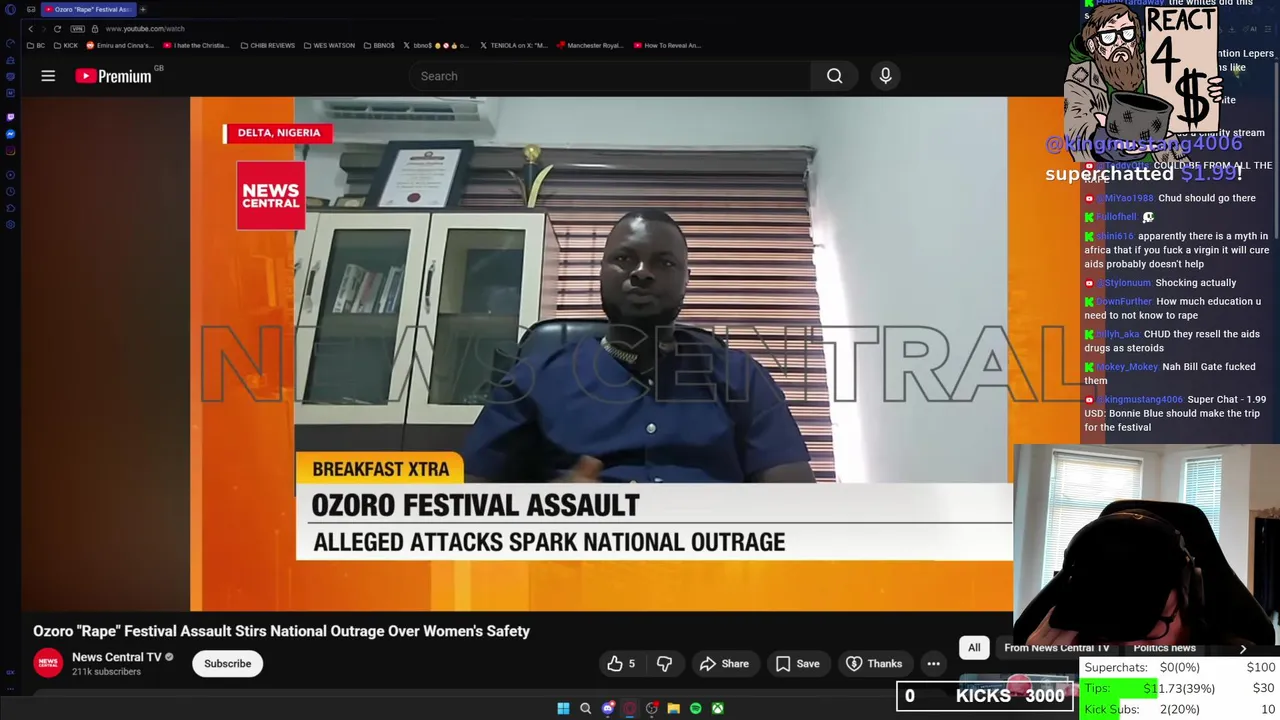The width and height of the screenshot is (1280, 720).
Task: Open GX Control speedometer in sidebar
Action: [10, 43]
